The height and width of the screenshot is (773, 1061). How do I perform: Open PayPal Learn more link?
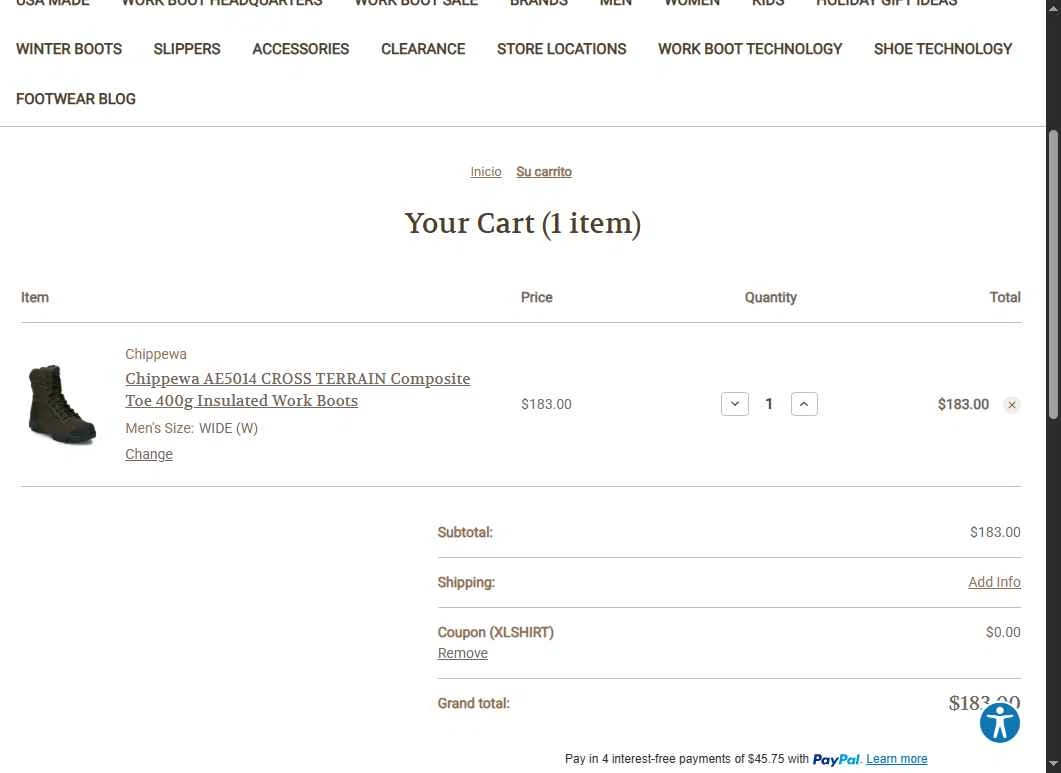[897, 759]
